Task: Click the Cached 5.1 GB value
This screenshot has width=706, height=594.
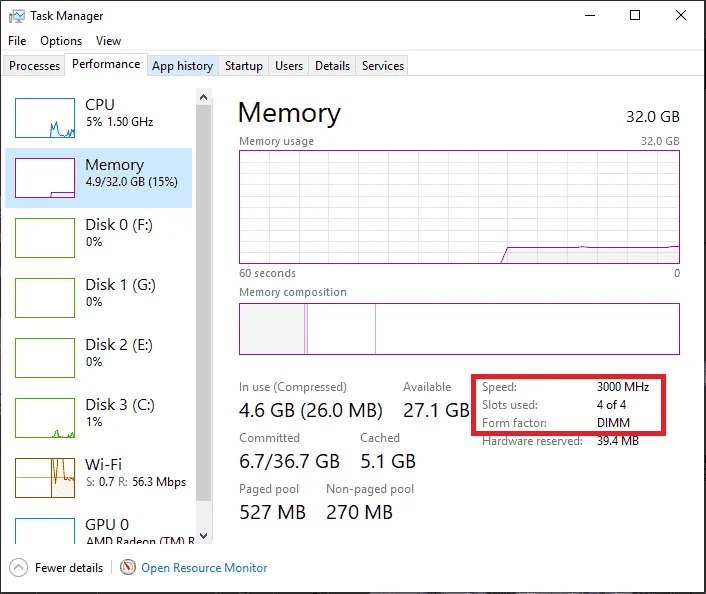Action: [388, 461]
